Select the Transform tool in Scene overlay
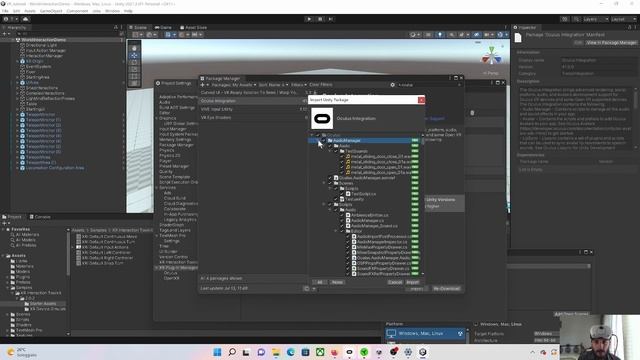Screen dimensions: 640x360 click(134, 83)
